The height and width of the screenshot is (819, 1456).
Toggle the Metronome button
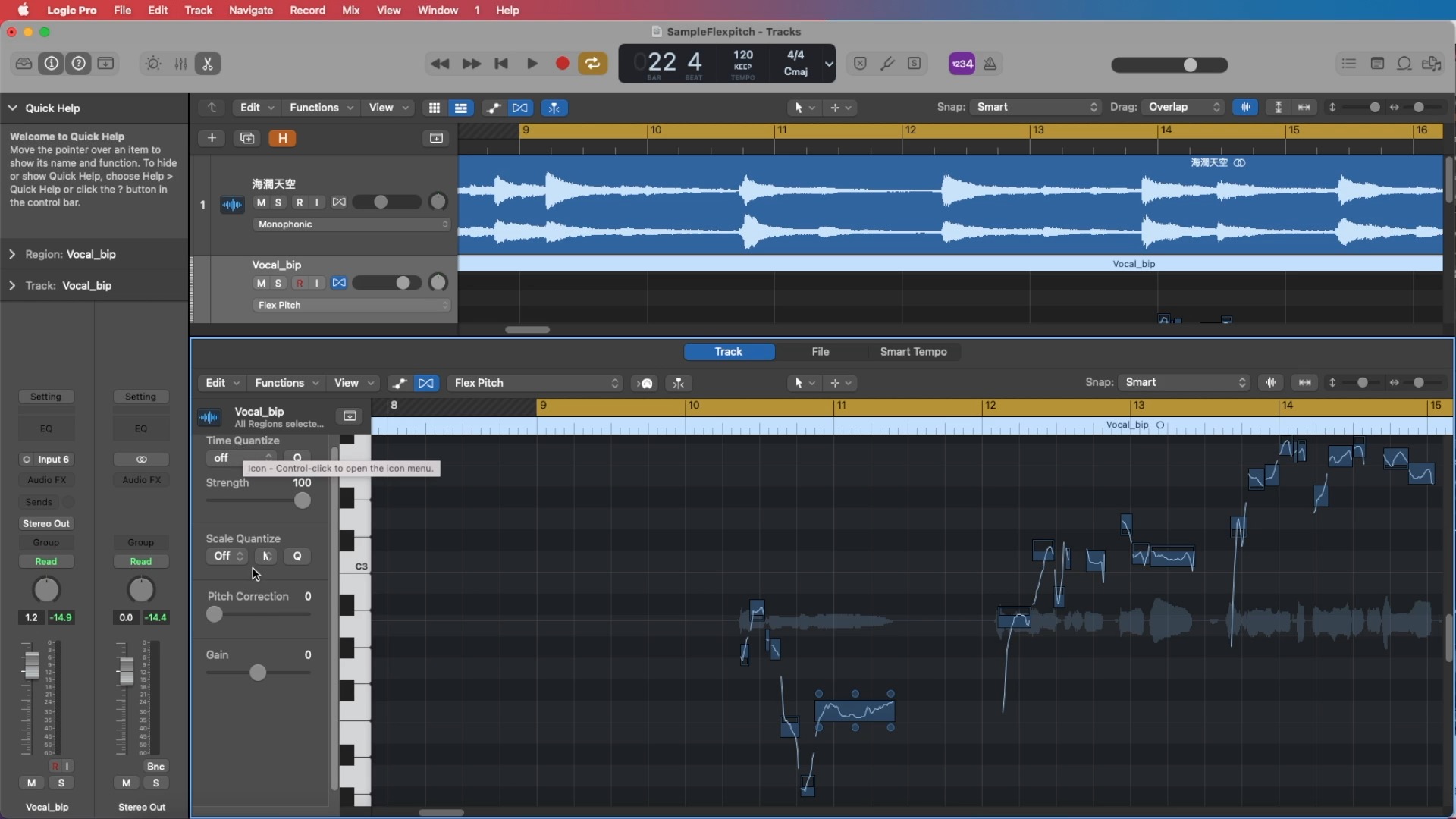click(x=990, y=64)
